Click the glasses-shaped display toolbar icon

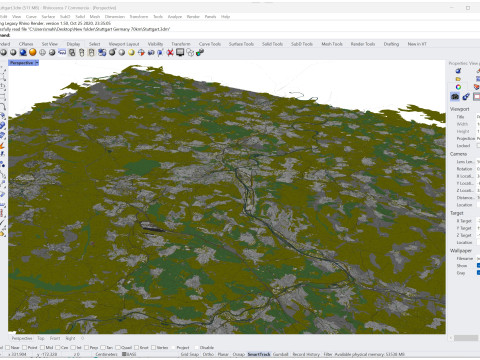62,52
